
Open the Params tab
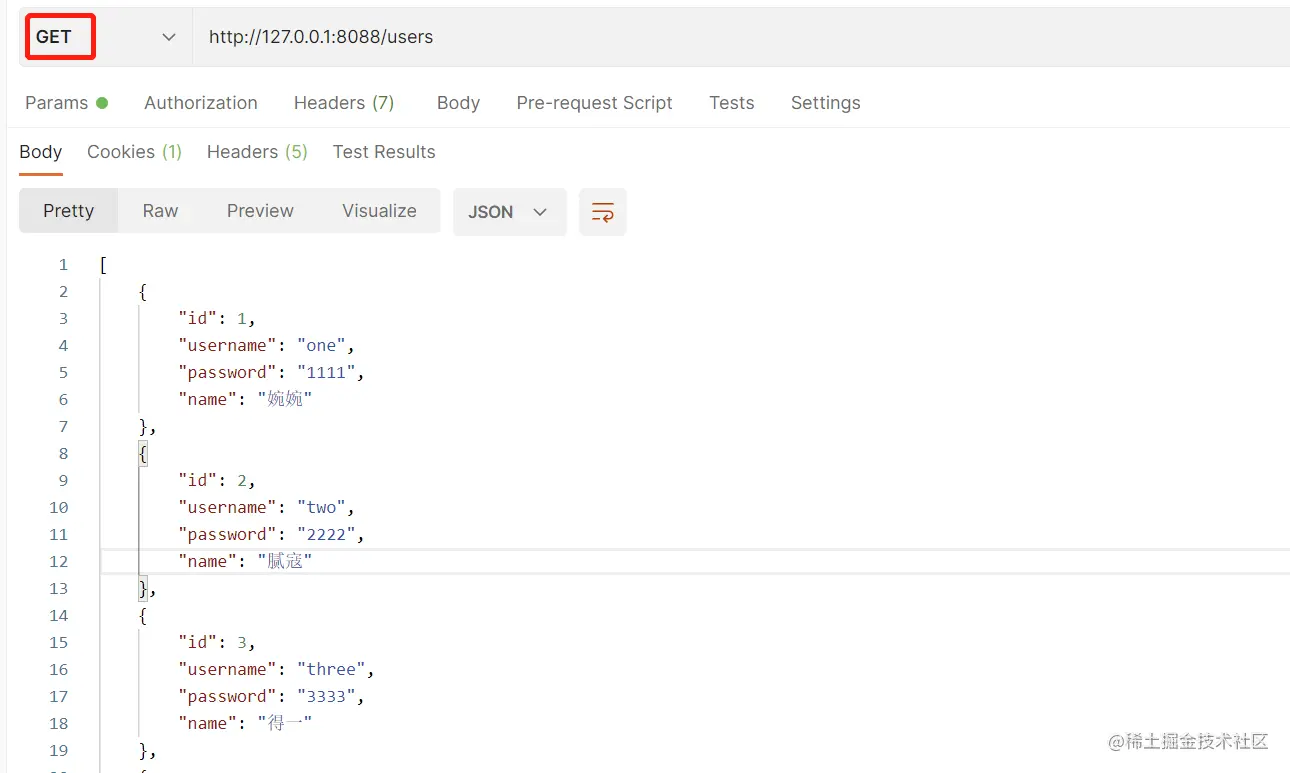click(56, 103)
